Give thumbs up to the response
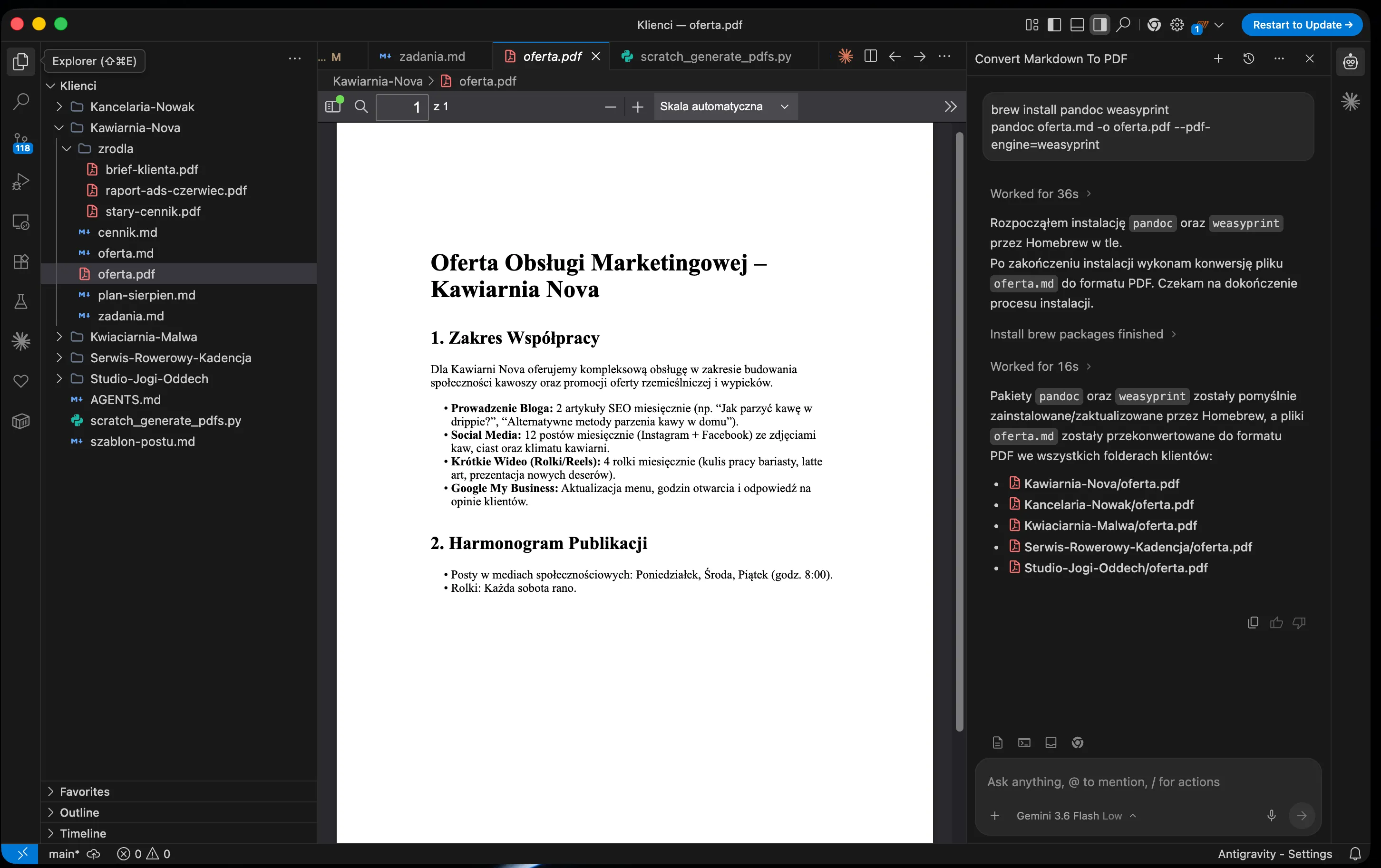1381x868 pixels. (1276, 623)
